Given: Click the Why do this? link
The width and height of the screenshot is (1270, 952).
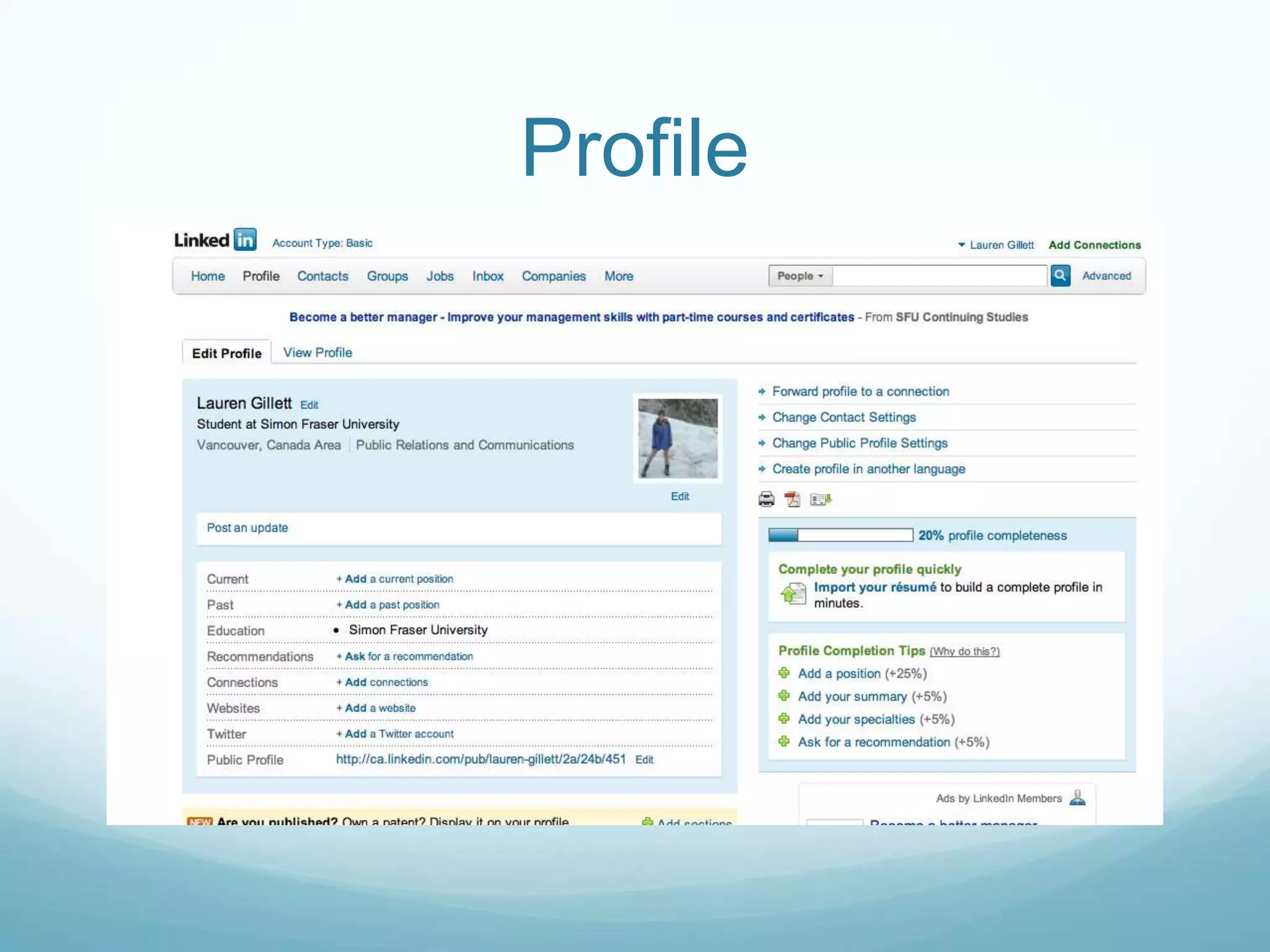Looking at the screenshot, I should (x=964, y=651).
